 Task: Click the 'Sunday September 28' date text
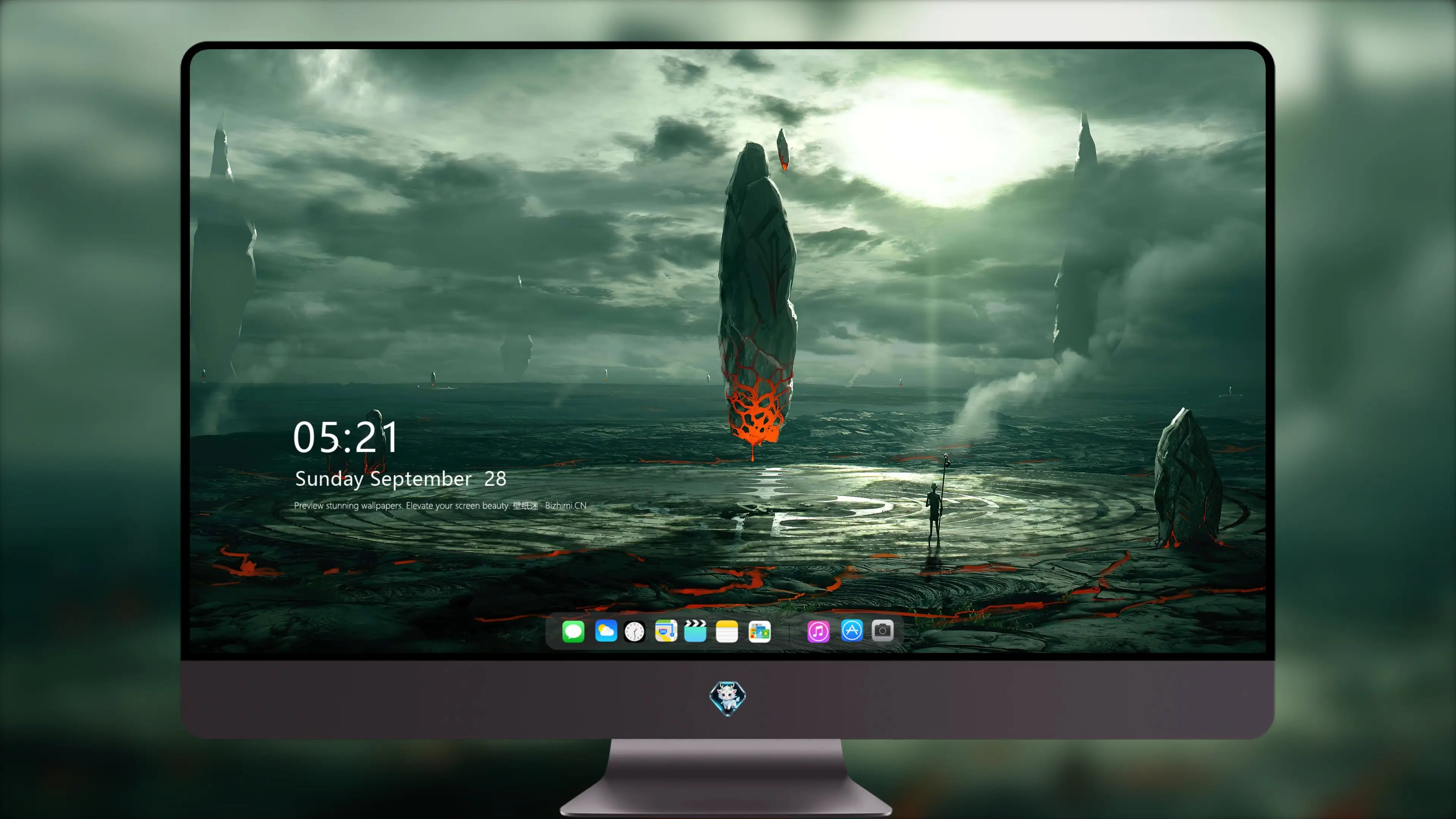click(401, 479)
